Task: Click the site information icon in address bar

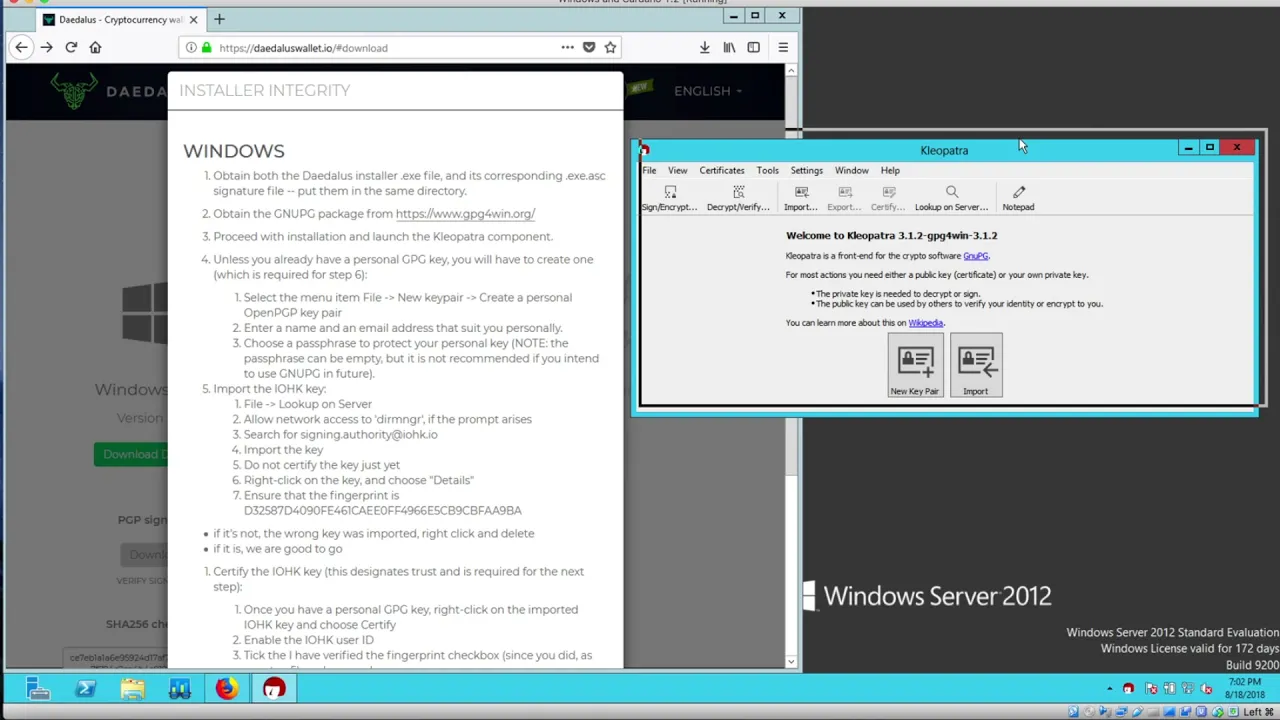Action: click(191, 47)
